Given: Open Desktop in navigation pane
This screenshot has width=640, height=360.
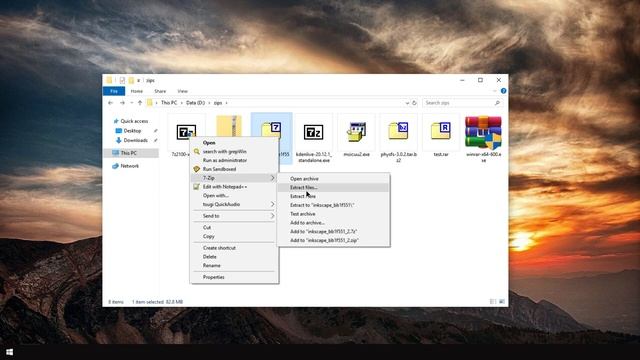Looking at the screenshot, I should (x=129, y=131).
